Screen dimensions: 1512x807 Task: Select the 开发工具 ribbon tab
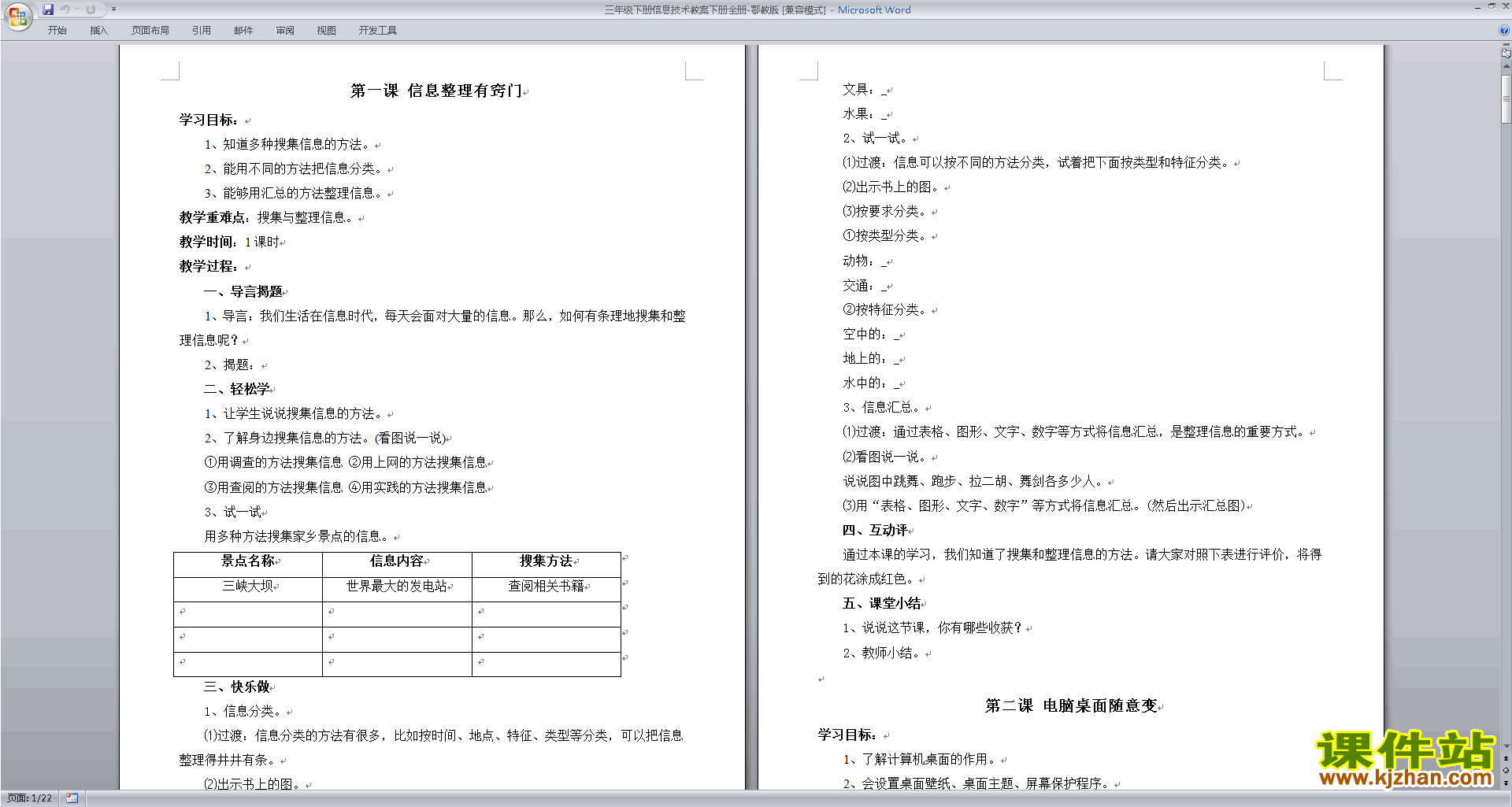tap(378, 31)
